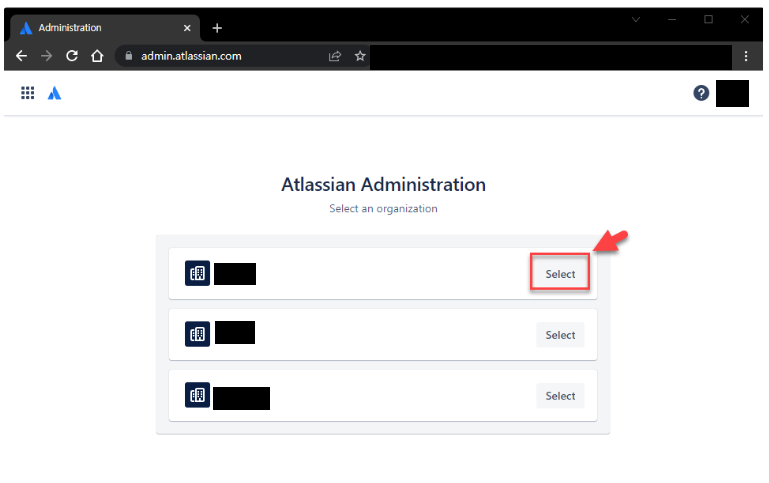Viewport: 769px width, 483px height.
Task: Go back with the browser back arrow
Action: [21, 56]
